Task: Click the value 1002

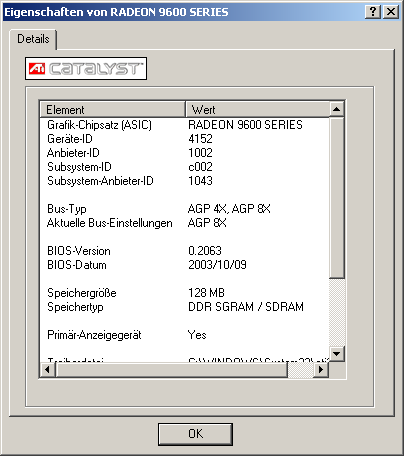Action: [x=200, y=153]
